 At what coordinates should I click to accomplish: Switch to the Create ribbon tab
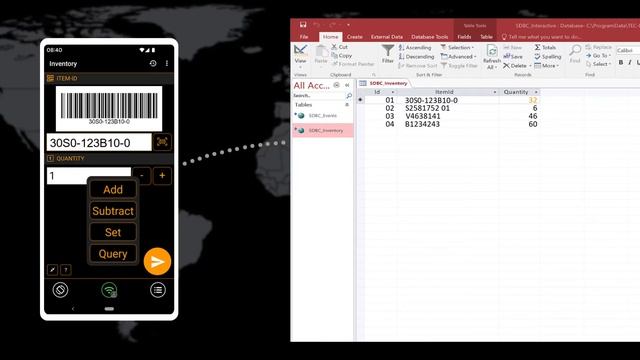[354, 37]
